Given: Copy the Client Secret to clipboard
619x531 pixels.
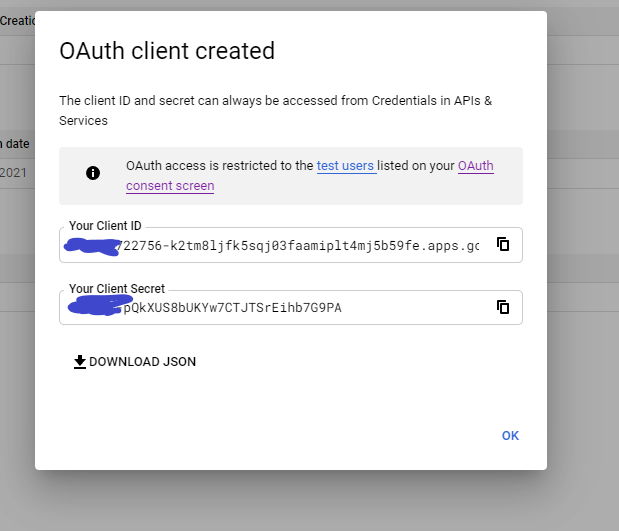Looking at the screenshot, I should pyautogui.click(x=503, y=307).
